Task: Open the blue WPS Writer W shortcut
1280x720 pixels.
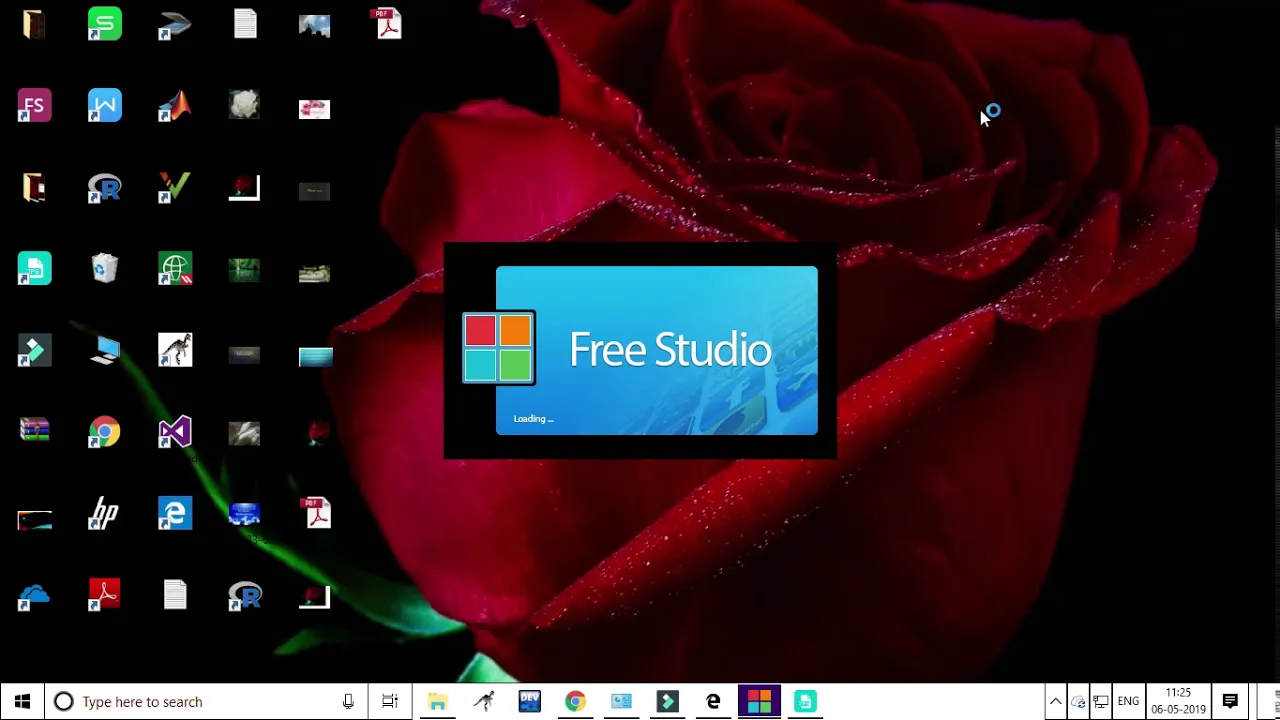Action: pos(105,106)
